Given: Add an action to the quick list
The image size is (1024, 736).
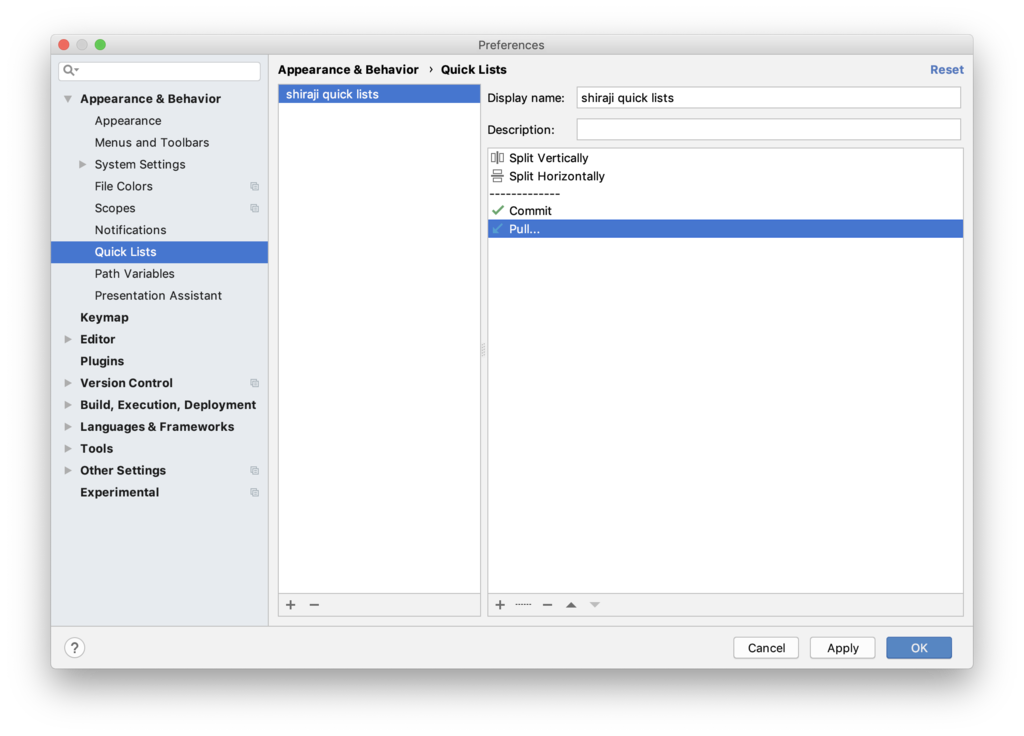Looking at the screenshot, I should point(500,605).
